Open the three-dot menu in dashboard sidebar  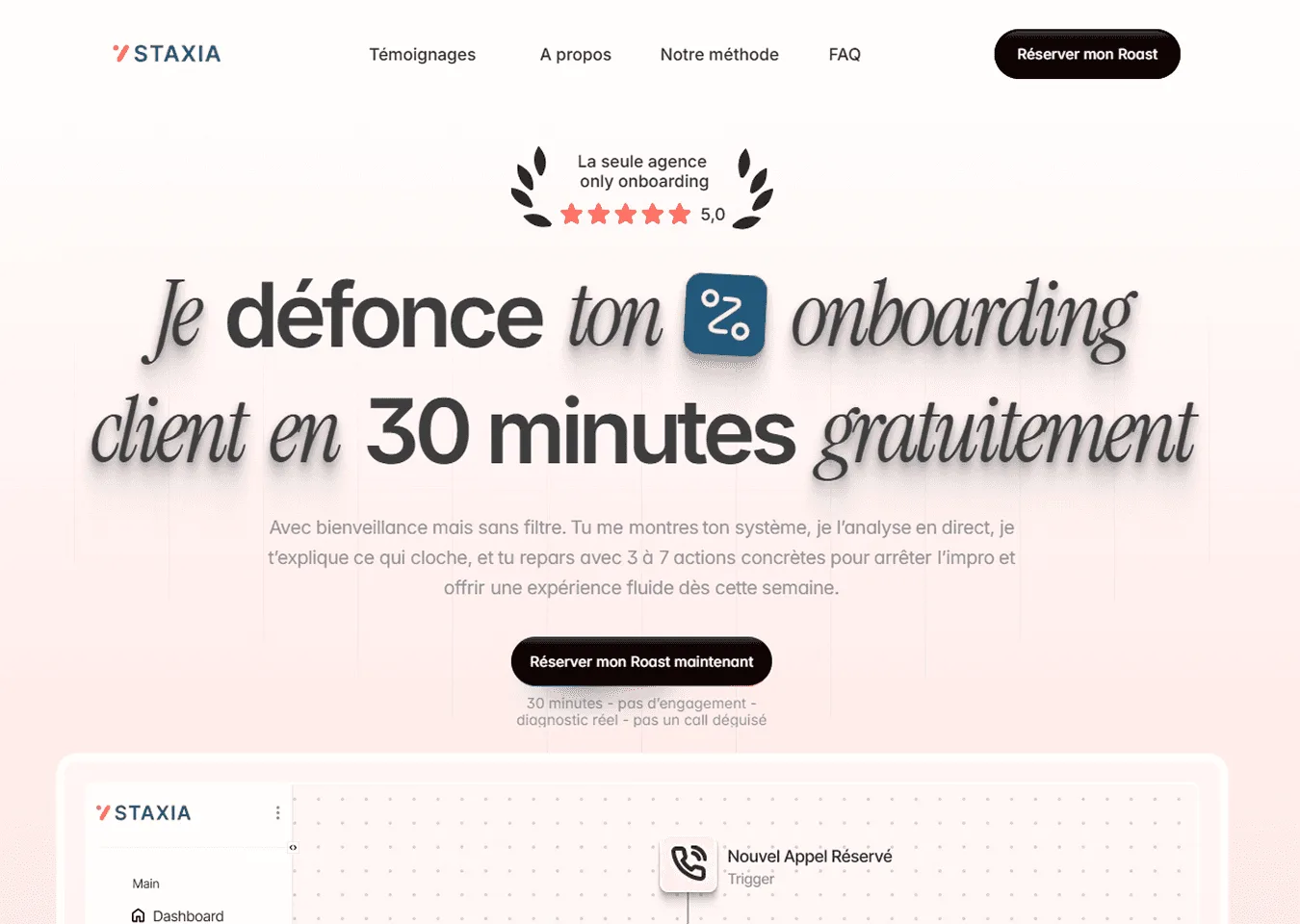pos(278,813)
